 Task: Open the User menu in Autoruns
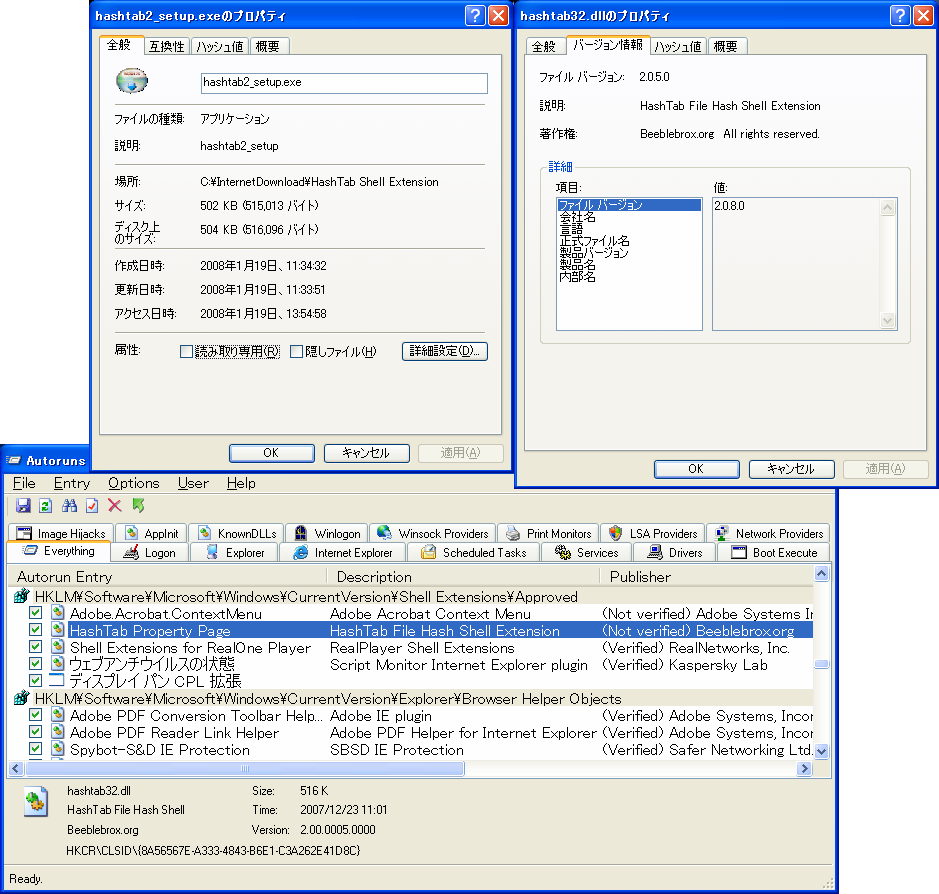coord(193,483)
